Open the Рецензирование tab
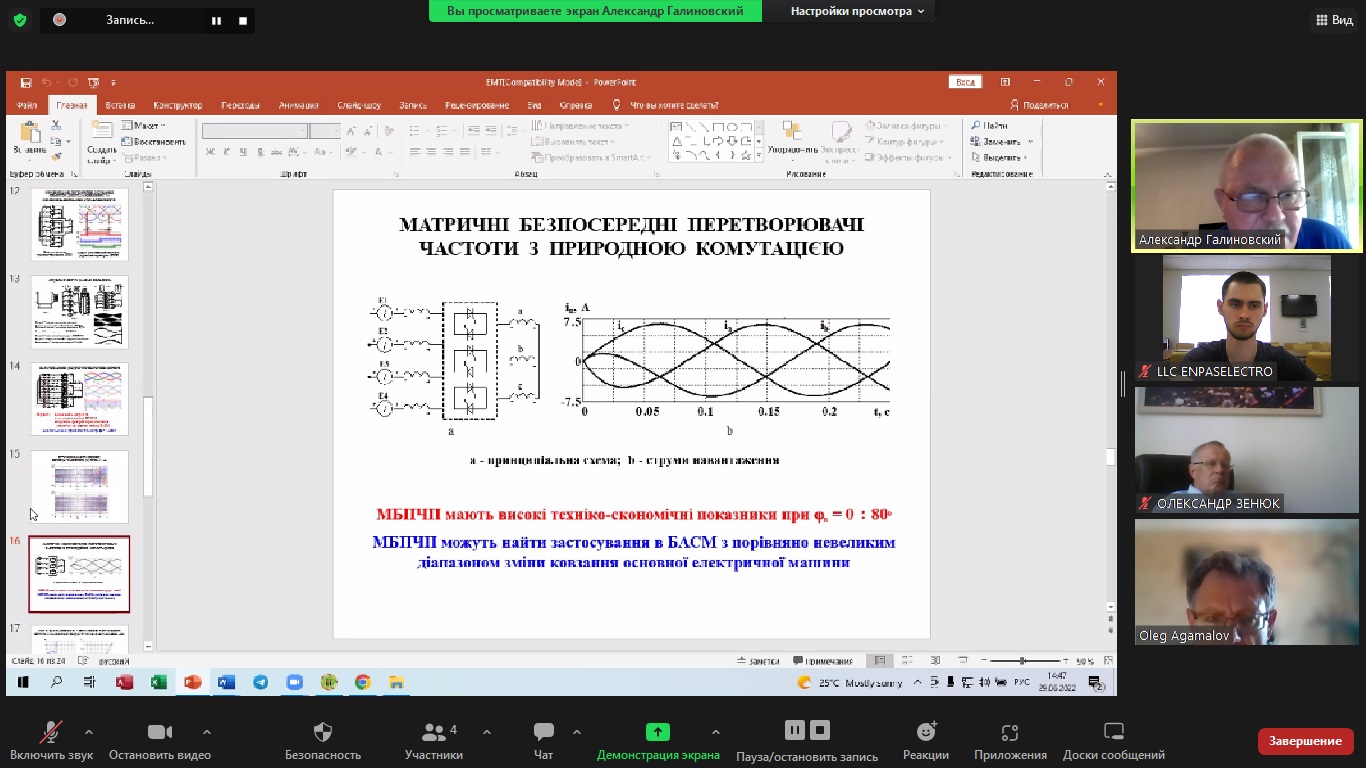 click(477, 105)
